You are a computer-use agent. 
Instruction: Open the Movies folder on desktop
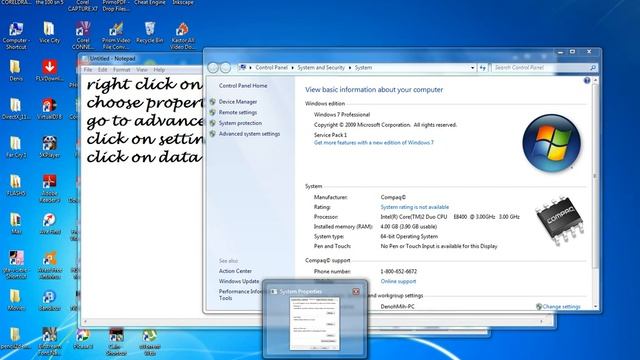[x=16, y=300]
